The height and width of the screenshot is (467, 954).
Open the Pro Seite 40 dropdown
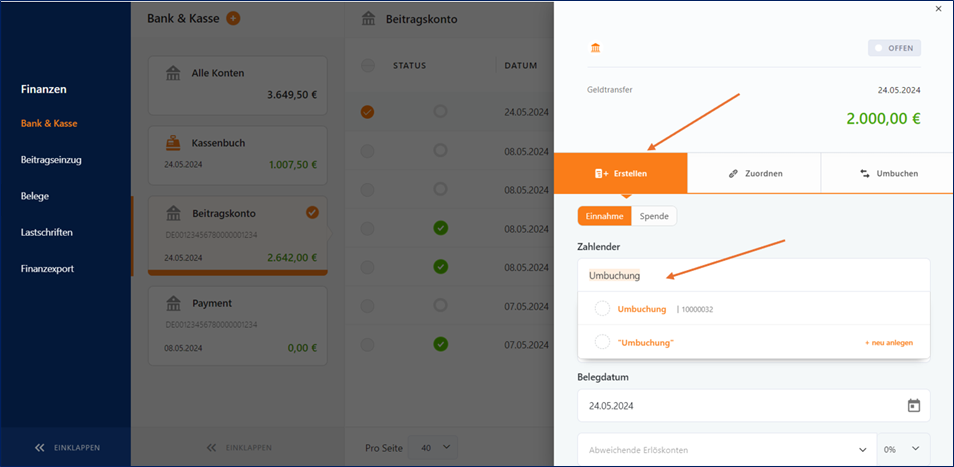434,448
